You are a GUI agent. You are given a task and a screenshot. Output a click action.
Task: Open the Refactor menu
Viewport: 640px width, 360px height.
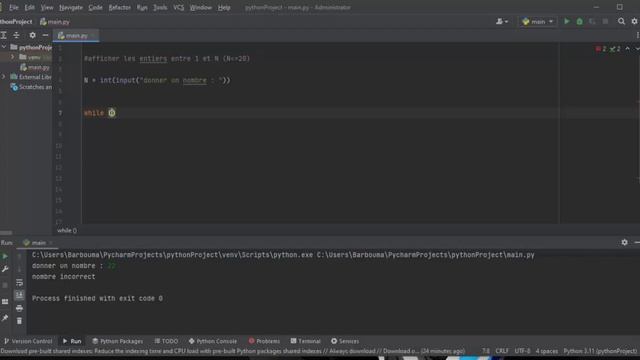click(x=120, y=7)
